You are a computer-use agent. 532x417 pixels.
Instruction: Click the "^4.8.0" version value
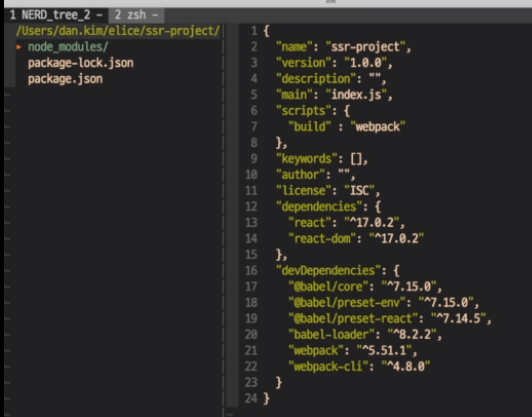[405, 366]
